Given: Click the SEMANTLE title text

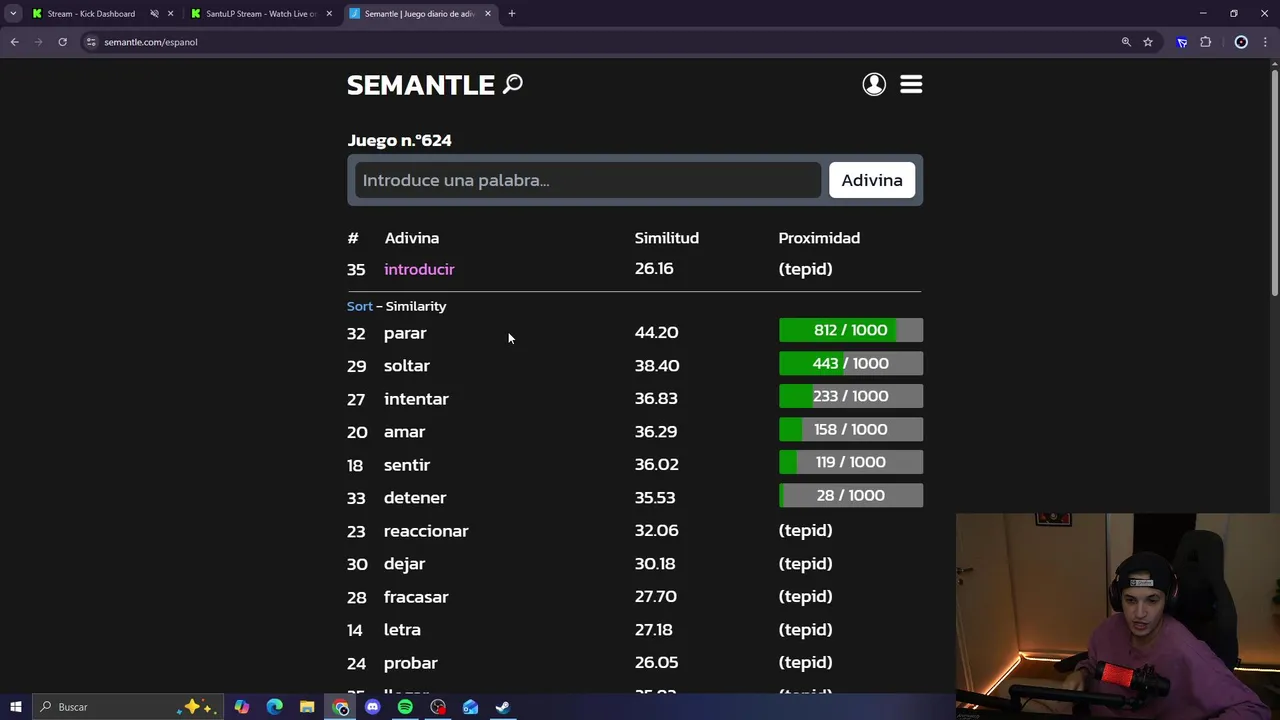Looking at the screenshot, I should click(421, 85).
